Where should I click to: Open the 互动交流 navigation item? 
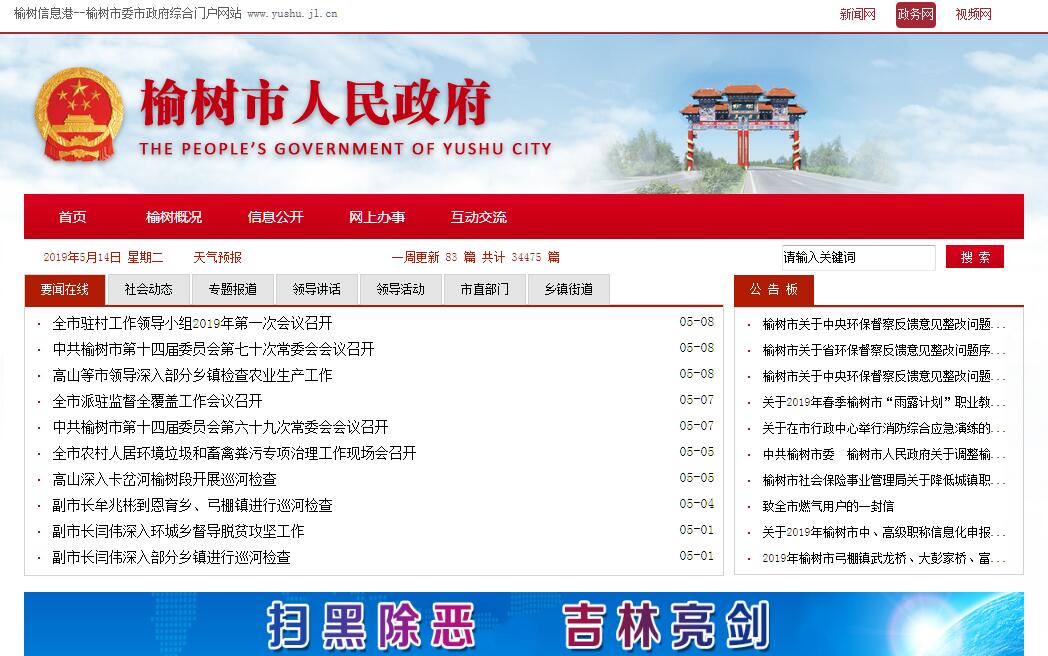click(x=478, y=217)
